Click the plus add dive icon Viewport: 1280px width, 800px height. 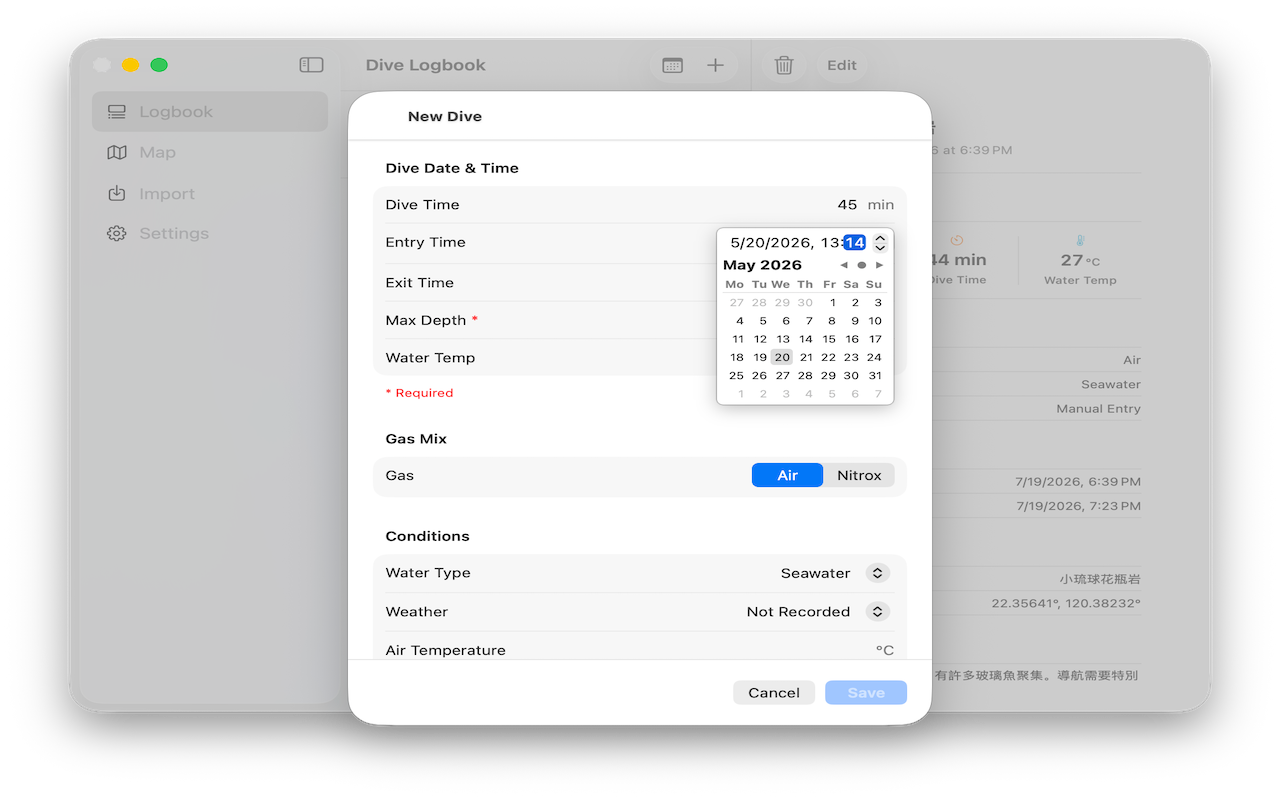click(715, 65)
